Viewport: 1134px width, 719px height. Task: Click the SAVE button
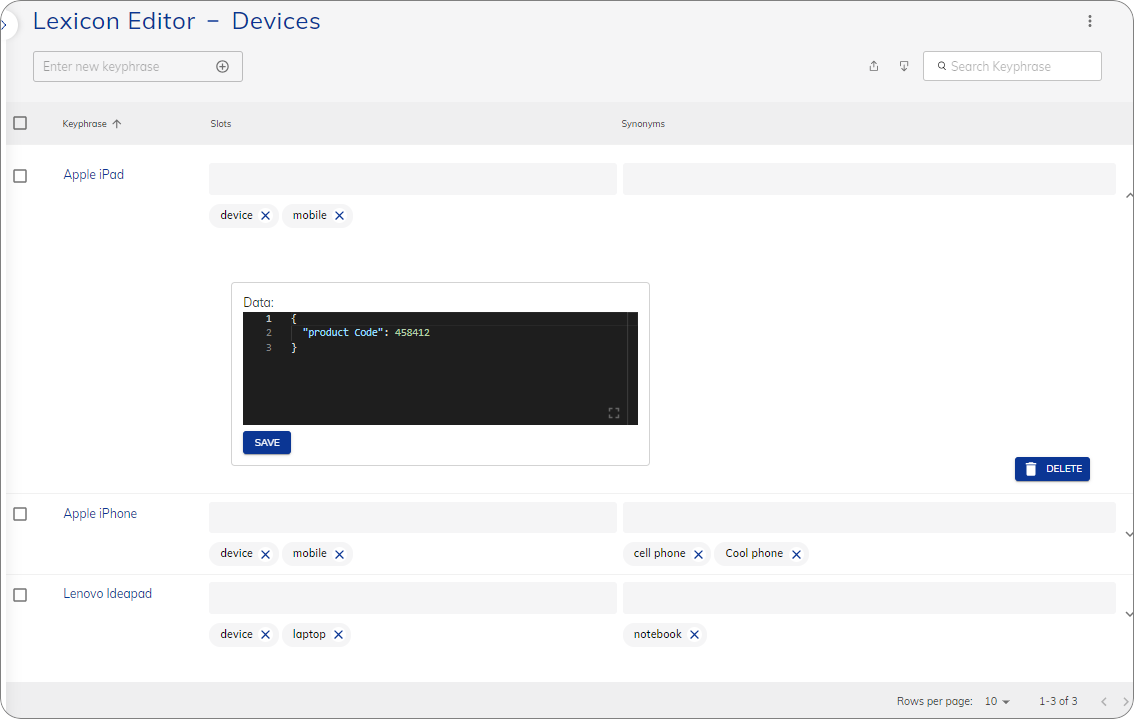(x=267, y=443)
